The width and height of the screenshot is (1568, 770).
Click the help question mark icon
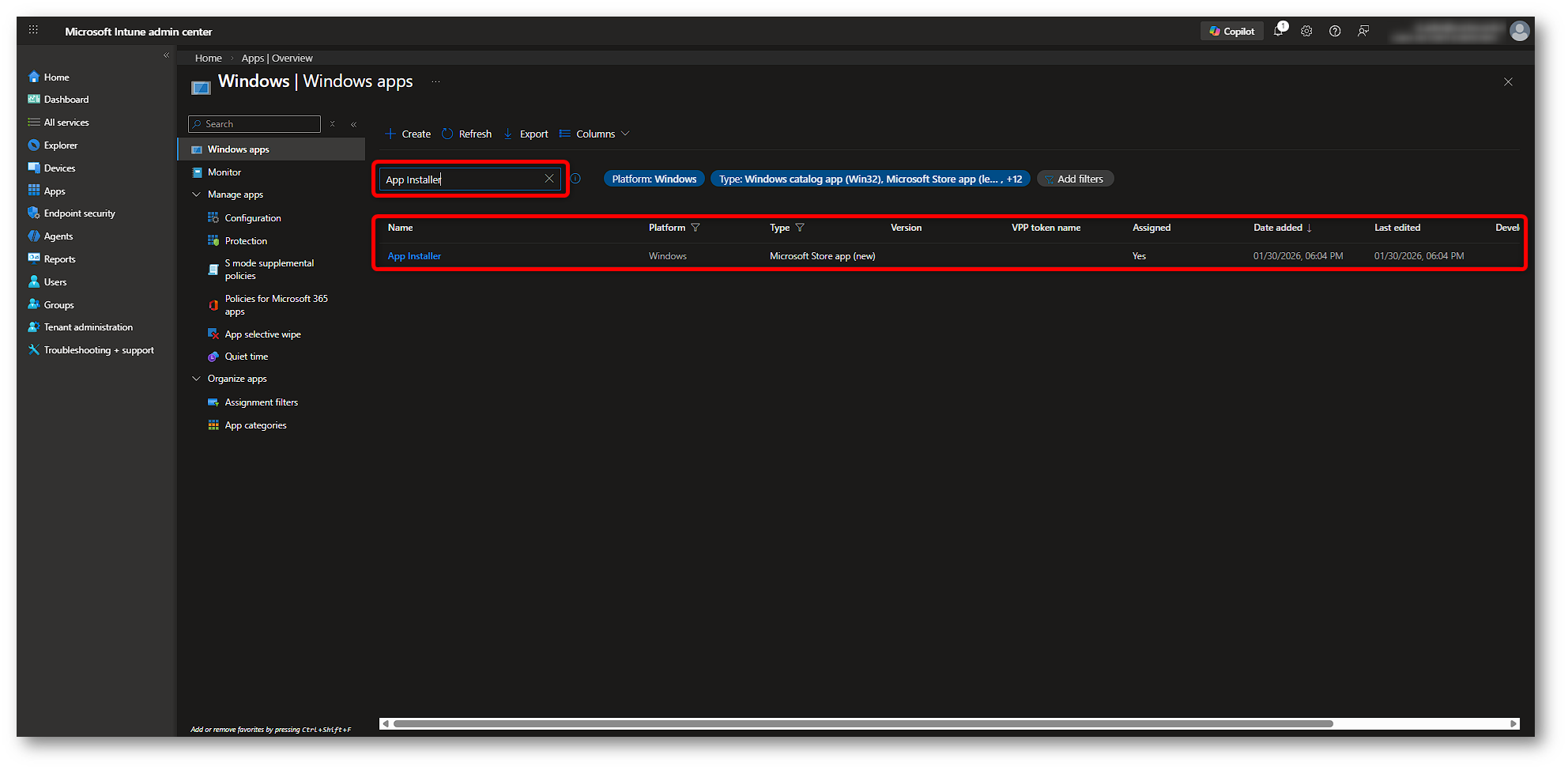pos(1335,32)
